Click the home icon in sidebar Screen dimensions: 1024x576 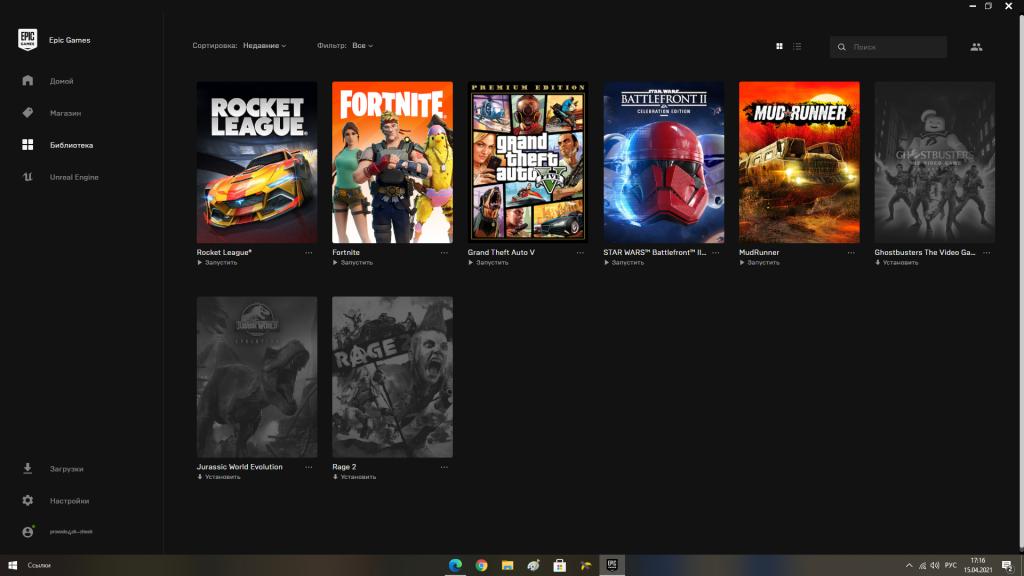coord(27,80)
